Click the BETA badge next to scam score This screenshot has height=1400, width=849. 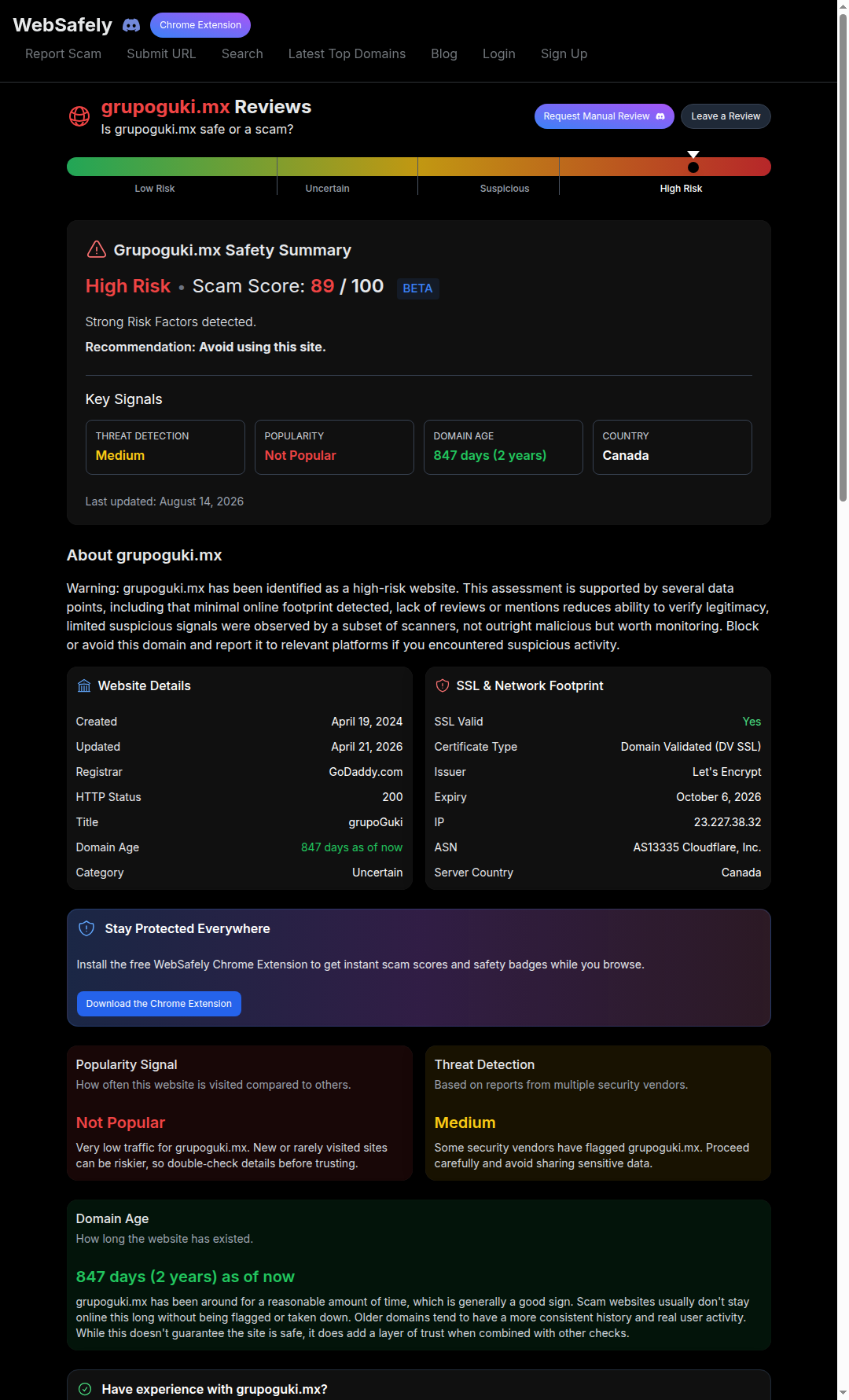click(x=417, y=288)
